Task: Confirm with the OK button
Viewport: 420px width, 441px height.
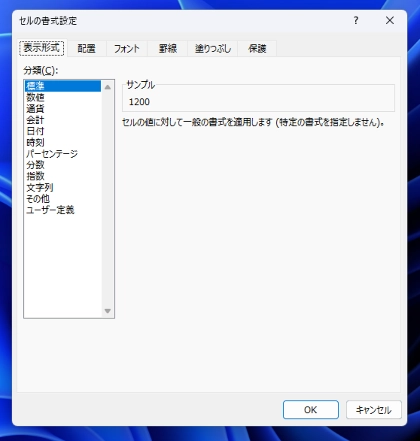Action: coord(311,410)
